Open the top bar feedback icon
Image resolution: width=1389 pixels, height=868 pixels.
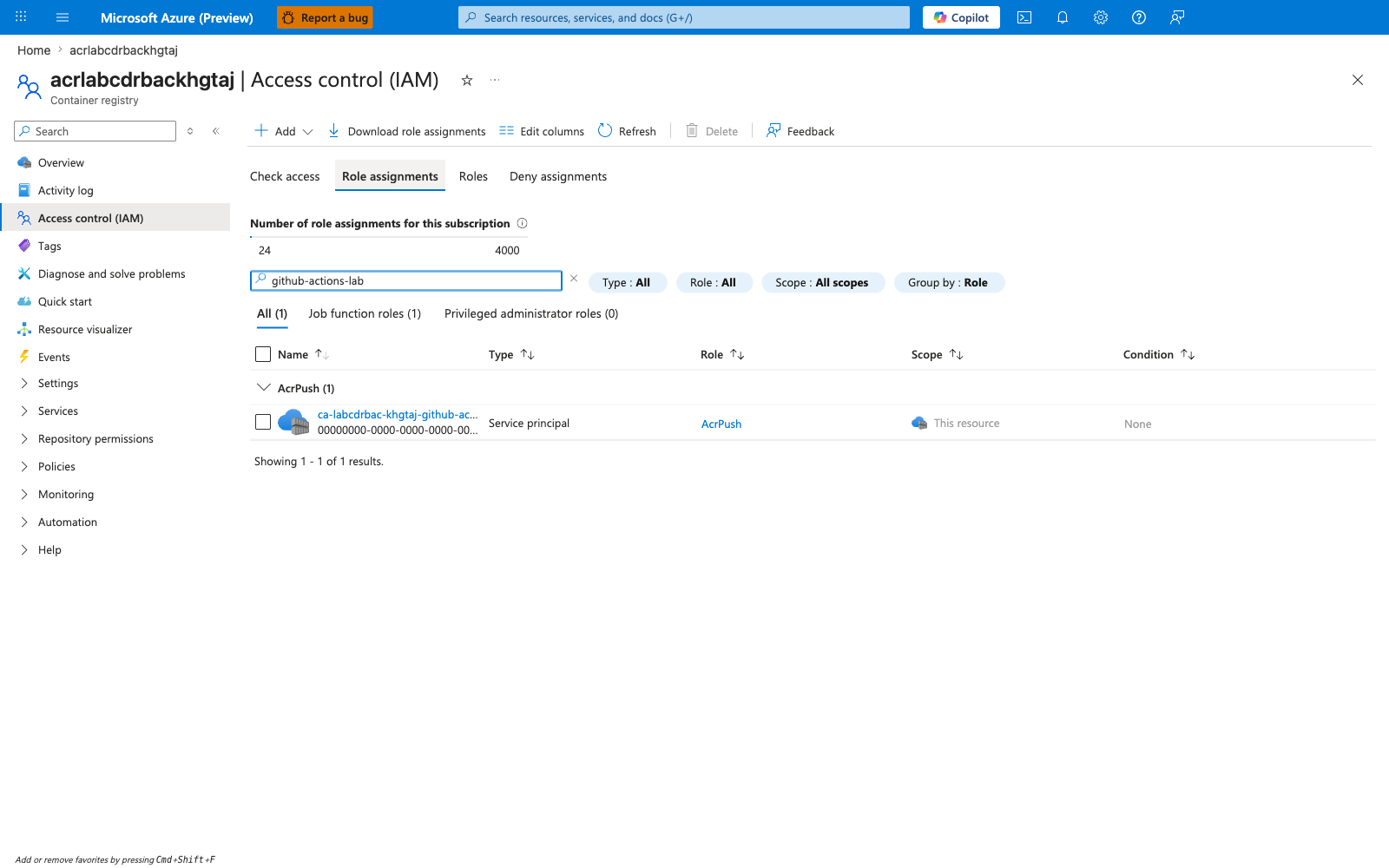pos(1177,17)
